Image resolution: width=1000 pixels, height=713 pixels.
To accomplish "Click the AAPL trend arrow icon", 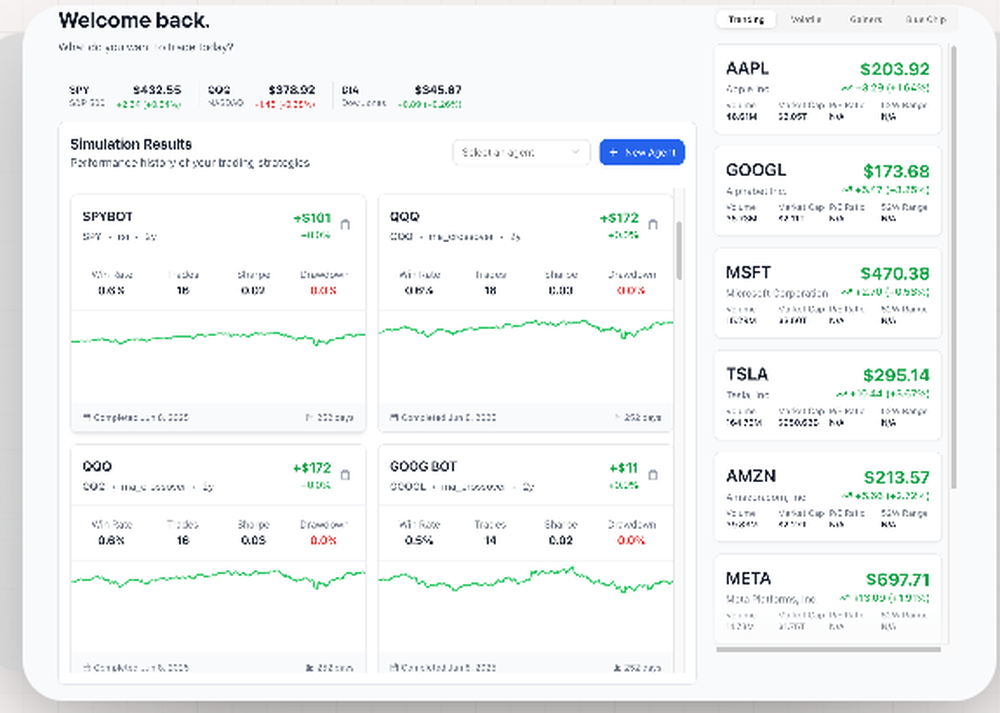I will [x=846, y=87].
